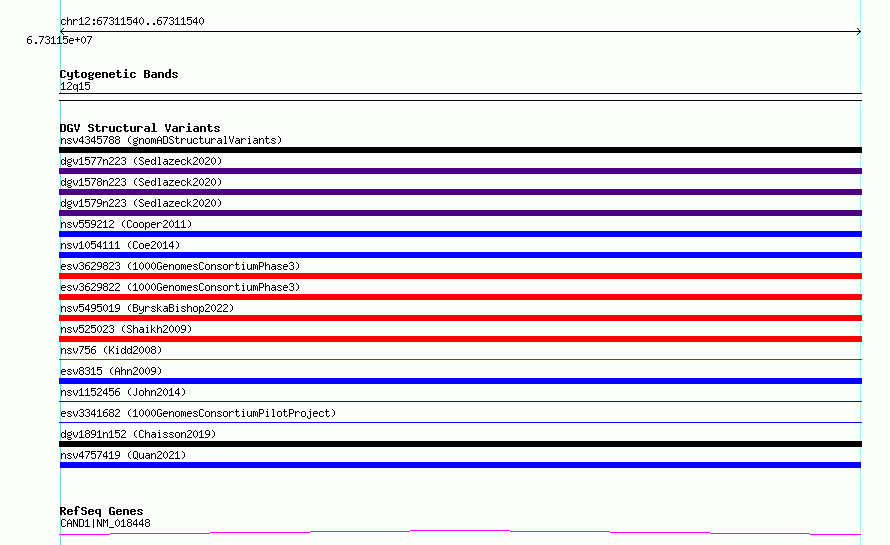The width and height of the screenshot is (890, 545).
Task: Open nsv1152456 (John2014) label
Action: point(123,392)
